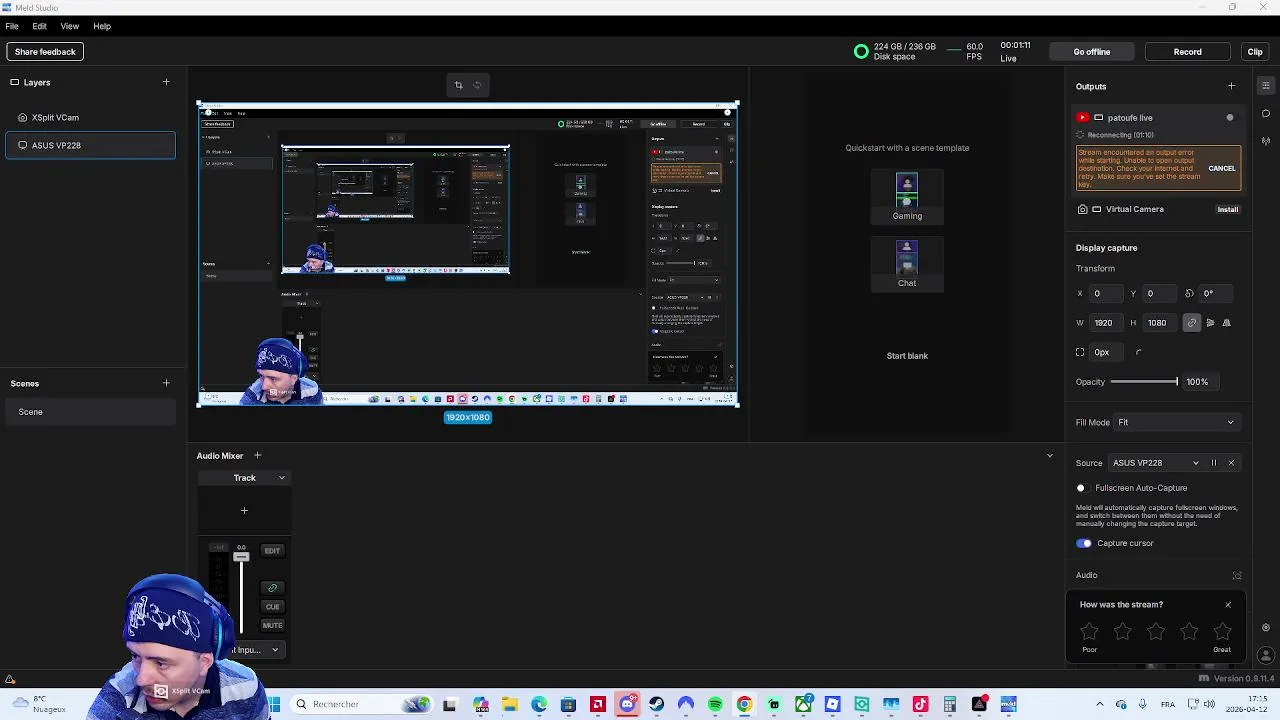
Task: Click the crop tool icon above the canvas
Action: [x=459, y=85]
